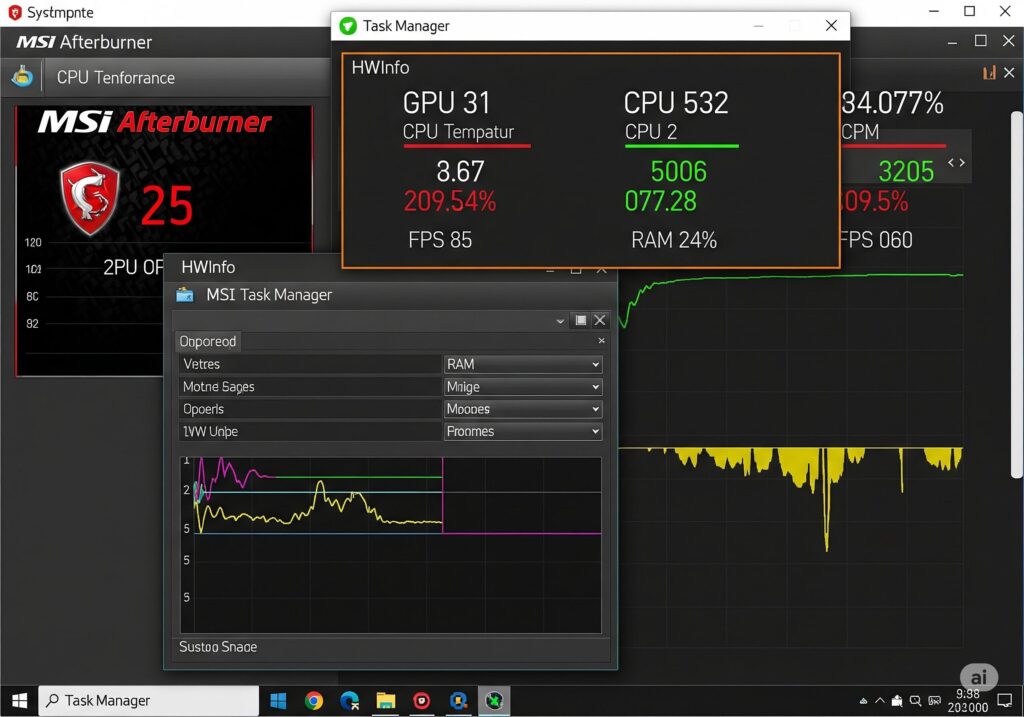Open the Motne Sages Mnige dropdown
This screenshot has width=1024, height=717.
[523, 387]
